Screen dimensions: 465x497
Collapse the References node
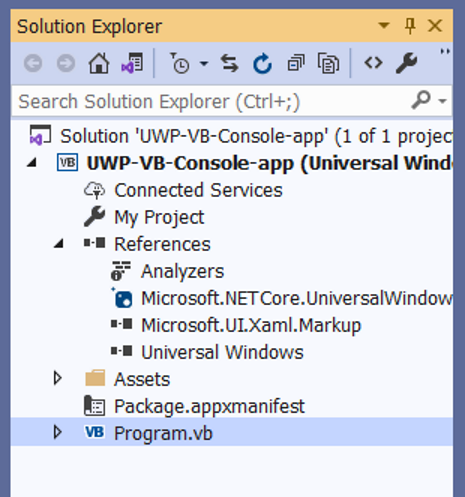59,244
